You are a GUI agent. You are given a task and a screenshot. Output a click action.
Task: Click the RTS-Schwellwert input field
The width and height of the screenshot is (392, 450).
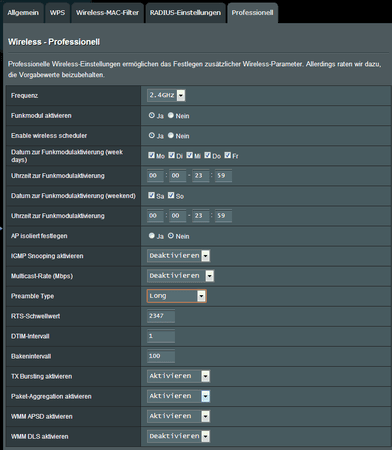161,316
